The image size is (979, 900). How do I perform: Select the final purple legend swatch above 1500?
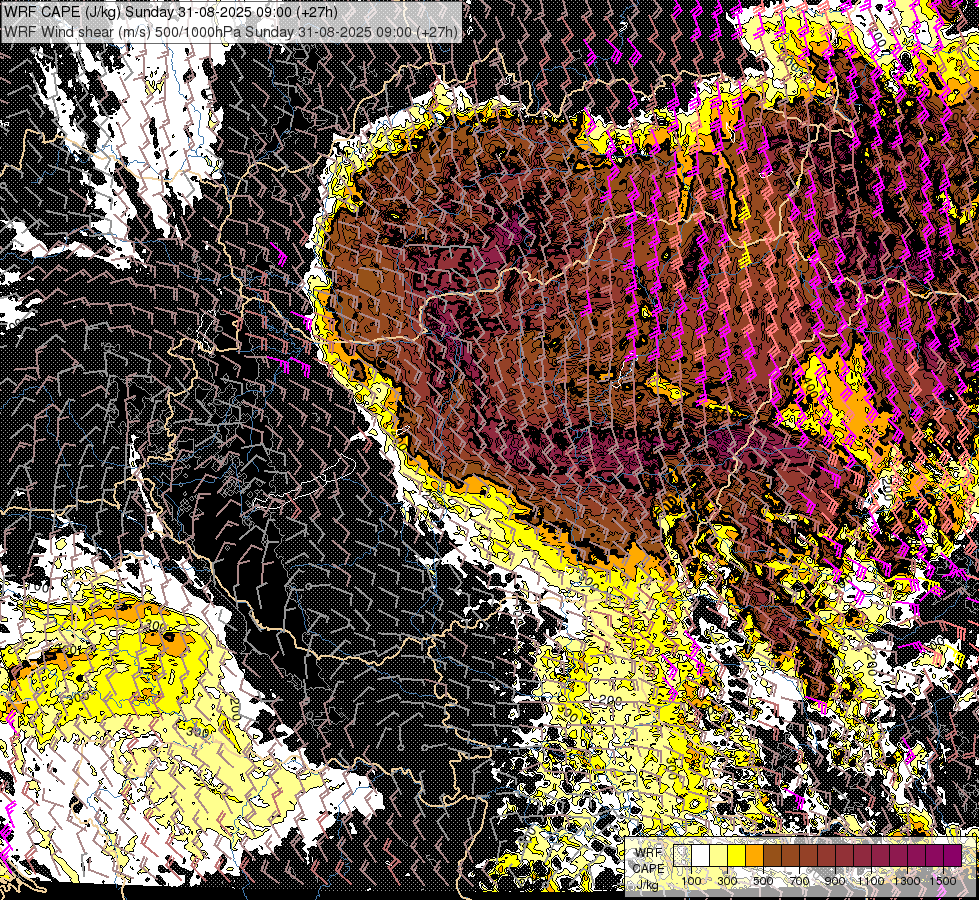click(953, 855)
